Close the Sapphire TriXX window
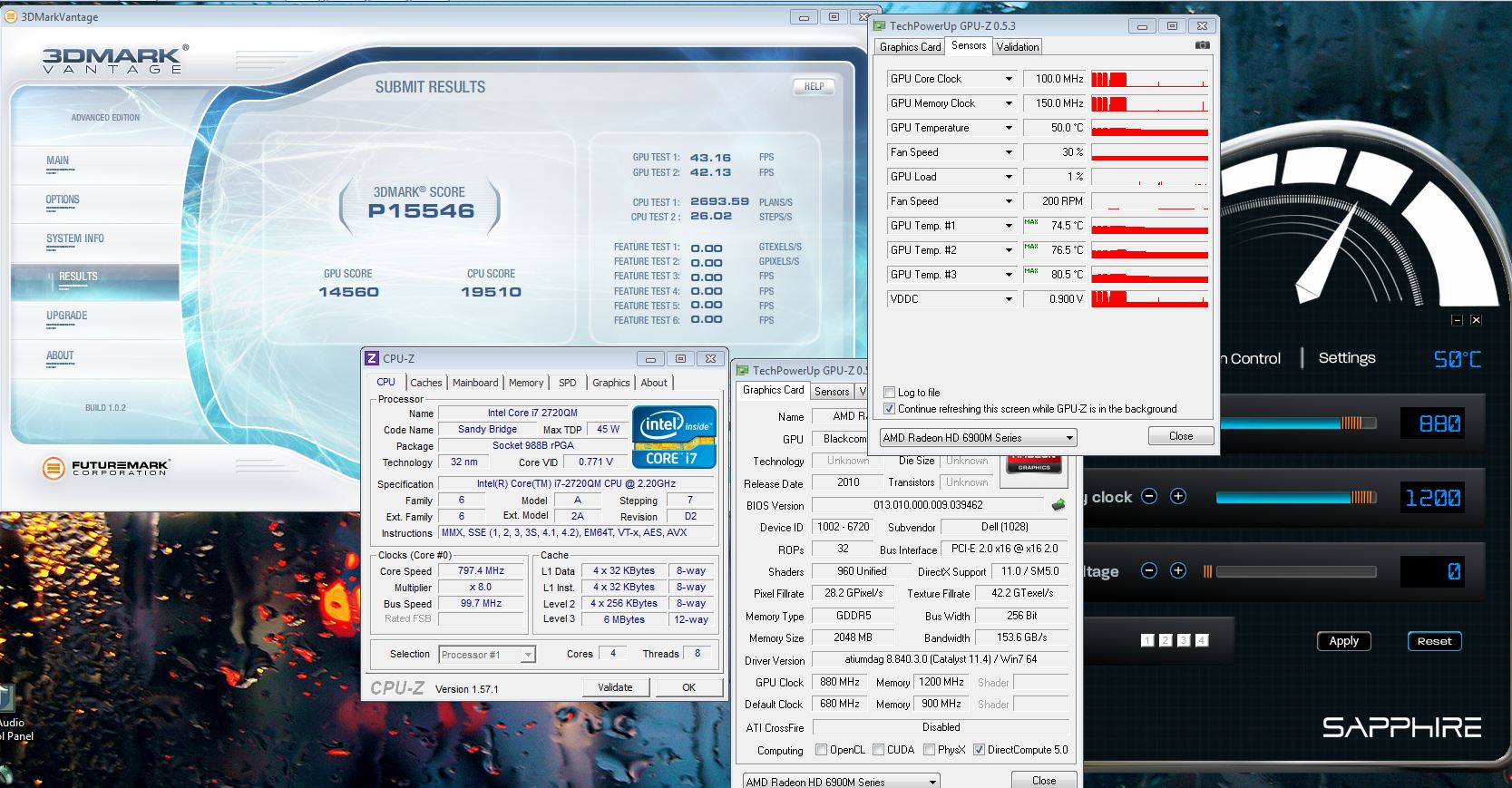This screenshot has width=1512, height=788. tap(1476, 320)
